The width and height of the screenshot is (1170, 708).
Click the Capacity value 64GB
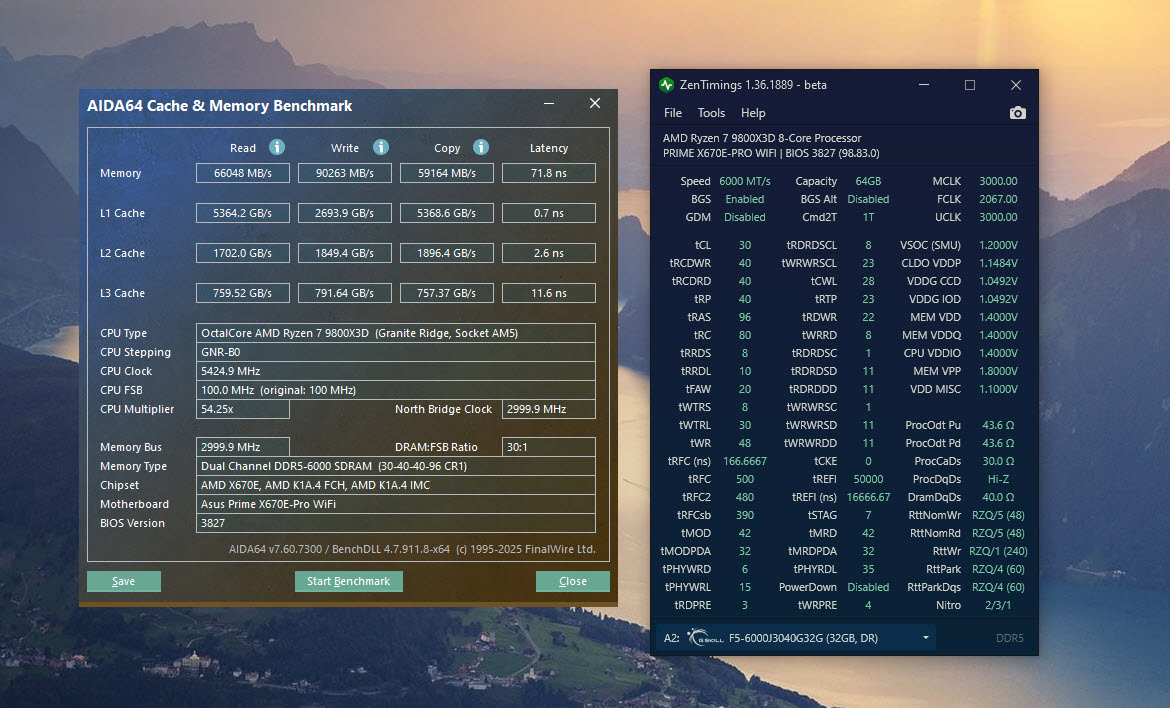[868, 181]
